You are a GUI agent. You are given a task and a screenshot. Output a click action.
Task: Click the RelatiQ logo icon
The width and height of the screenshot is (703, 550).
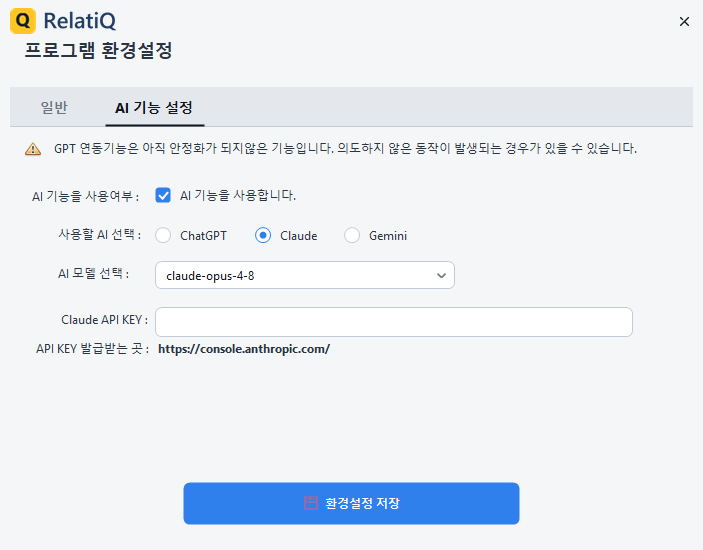coord(23,21)
